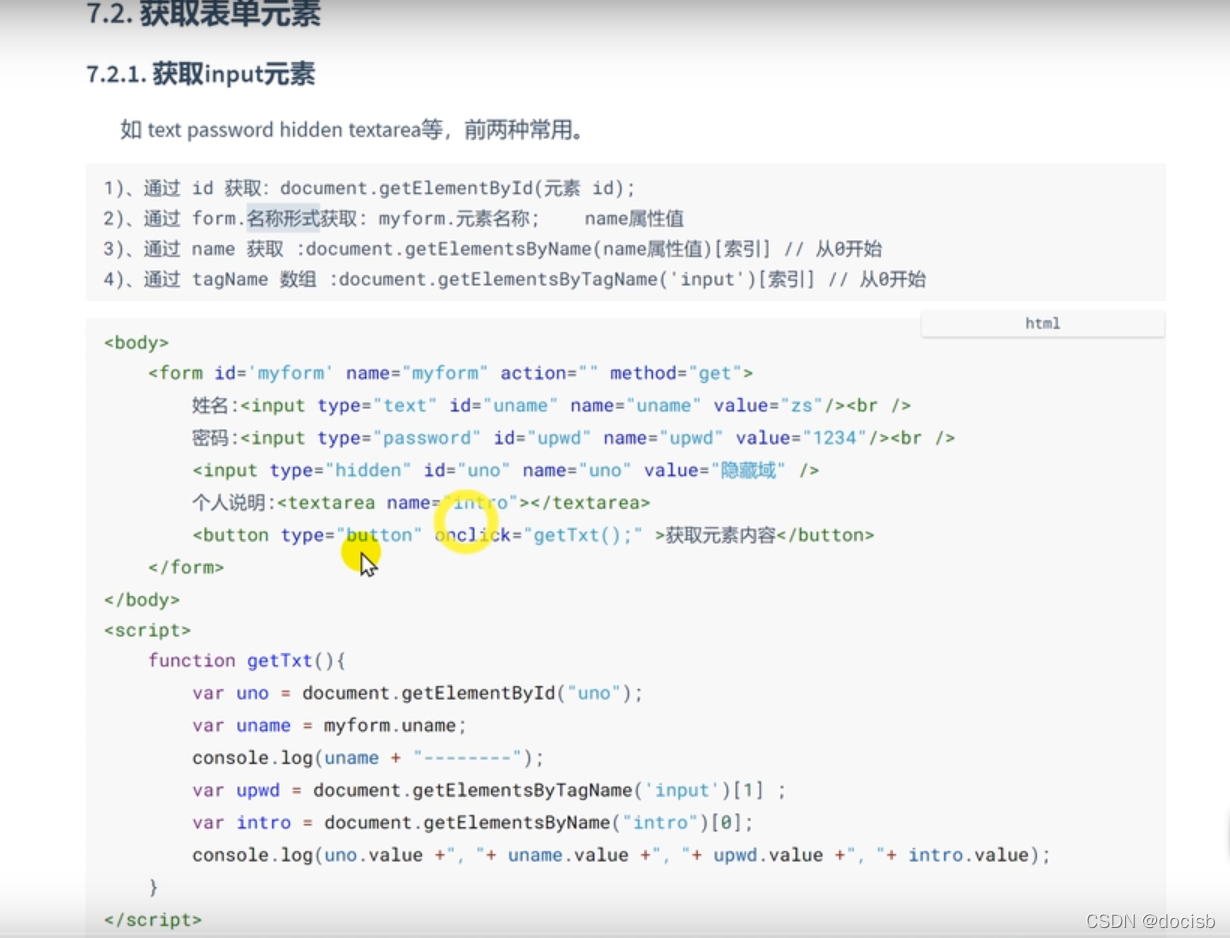Click the '获取元素内容</button>' code line
This screenshot has width=1230, height=938.
(x=533, y=535)
